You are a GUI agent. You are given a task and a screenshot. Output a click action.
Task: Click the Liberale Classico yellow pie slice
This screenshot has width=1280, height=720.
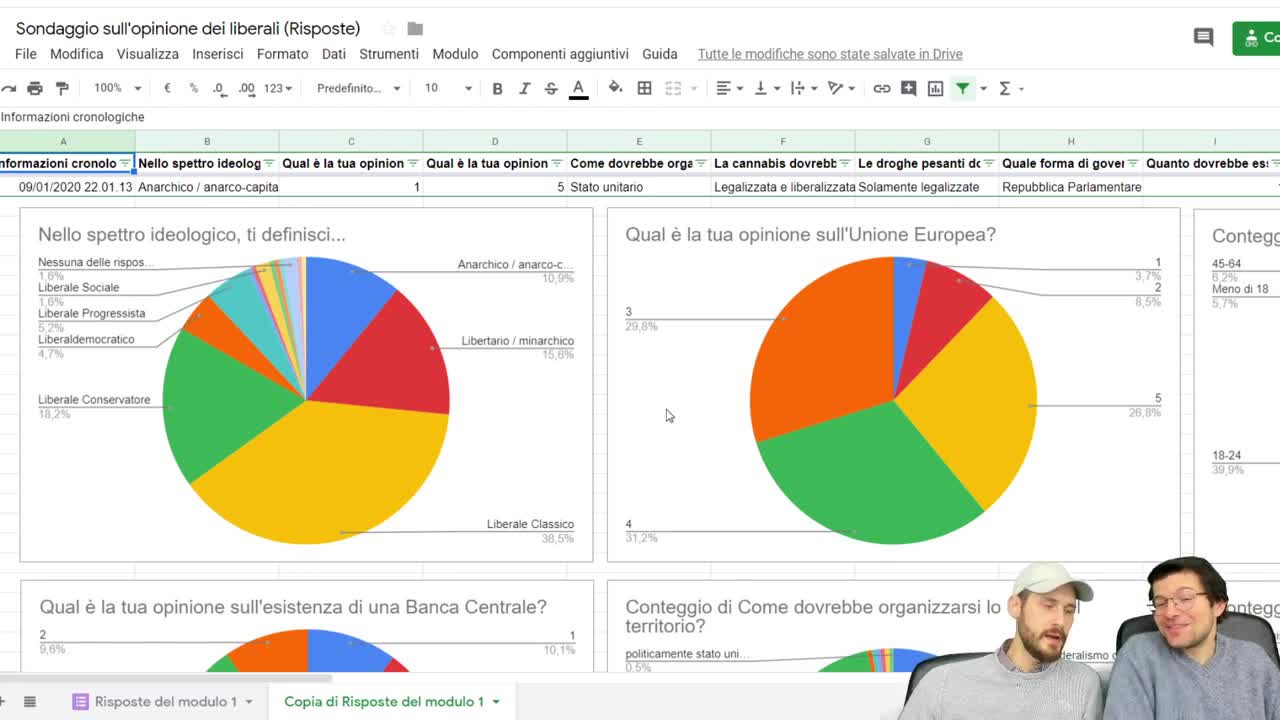click(x=325, y=470)
